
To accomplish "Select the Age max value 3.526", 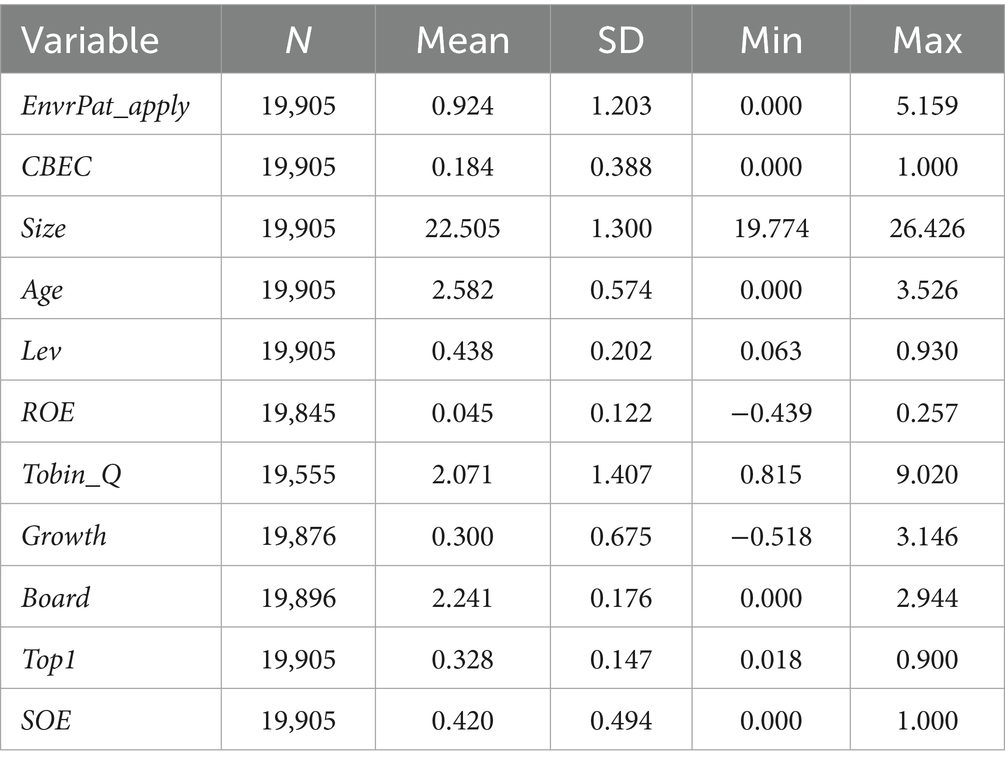I will [x=928, y=290].
